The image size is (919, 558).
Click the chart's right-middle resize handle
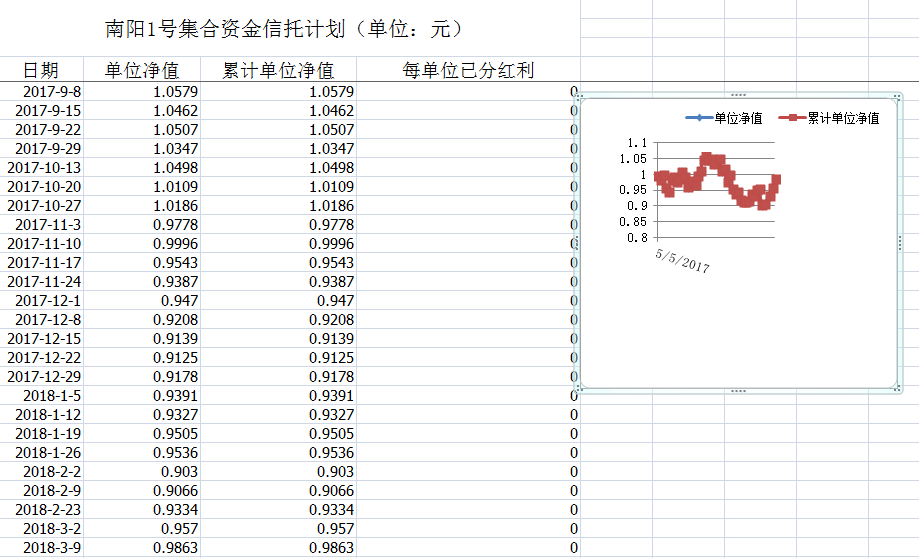901,241
